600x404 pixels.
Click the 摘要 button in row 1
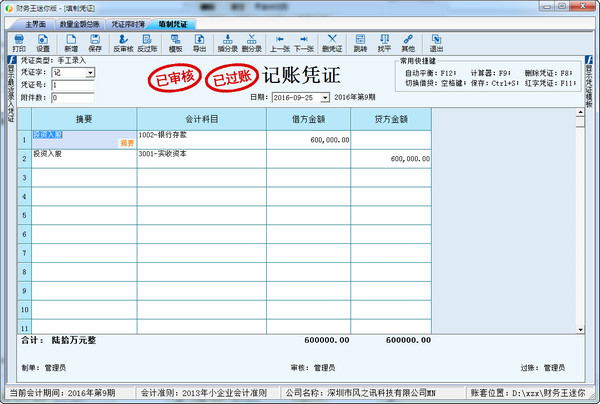(x=126, y=144)
